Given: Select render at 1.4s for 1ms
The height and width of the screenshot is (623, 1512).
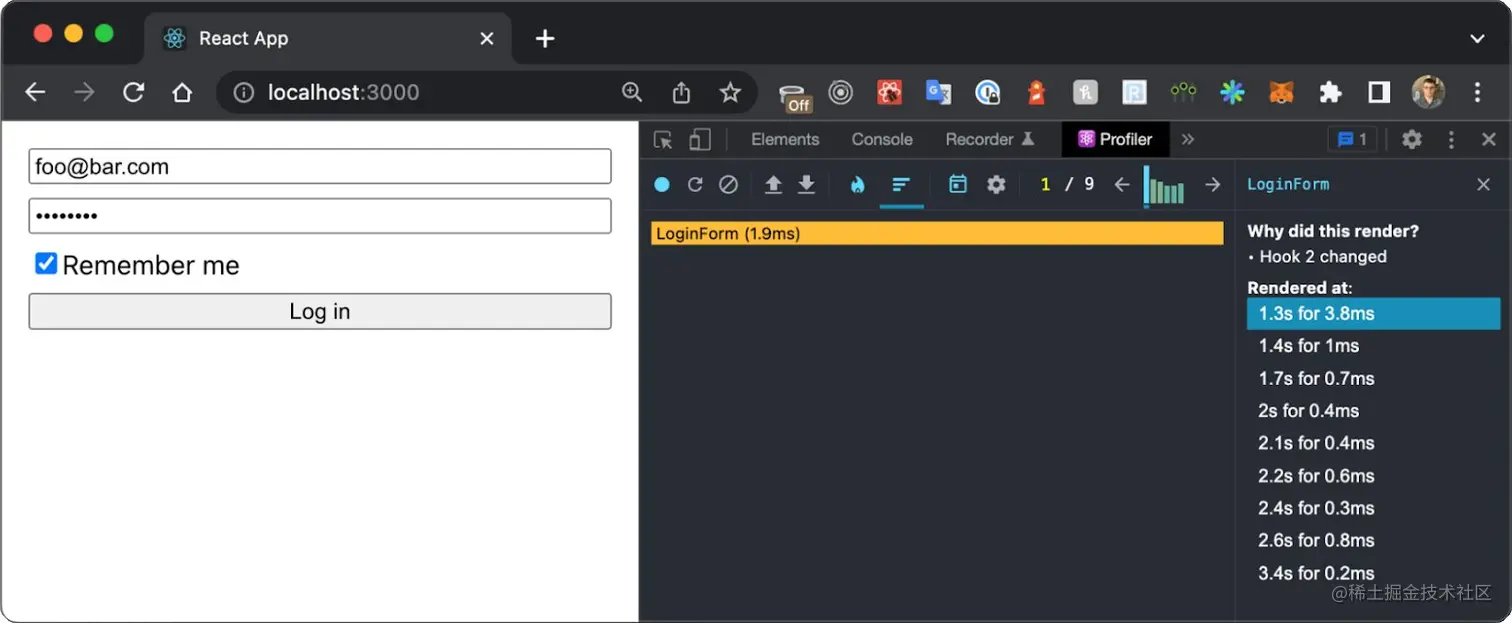Looking at the screenshot, I should click(x=1373, y=346).
